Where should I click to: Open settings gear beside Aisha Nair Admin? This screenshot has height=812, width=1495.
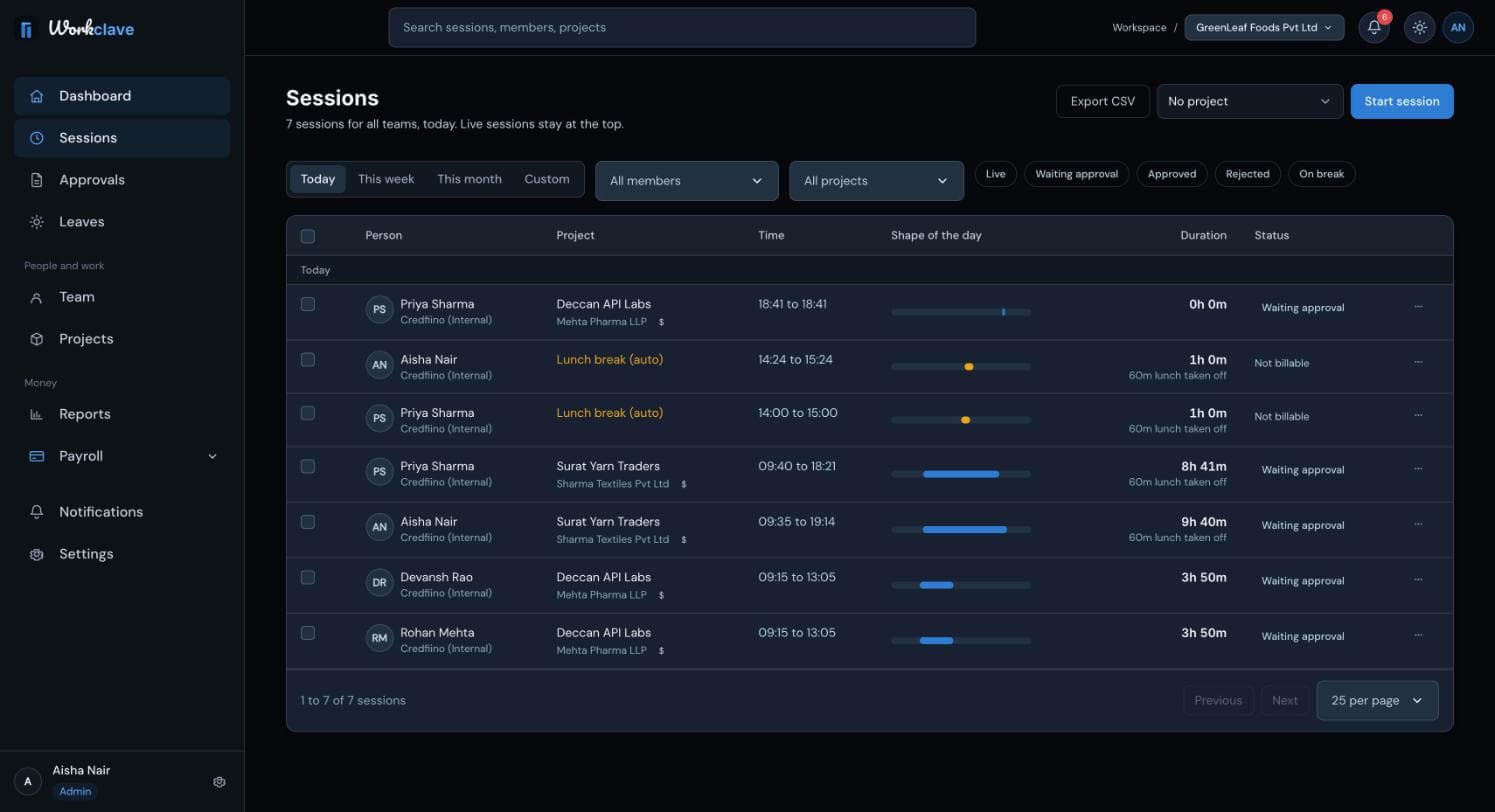219,782
